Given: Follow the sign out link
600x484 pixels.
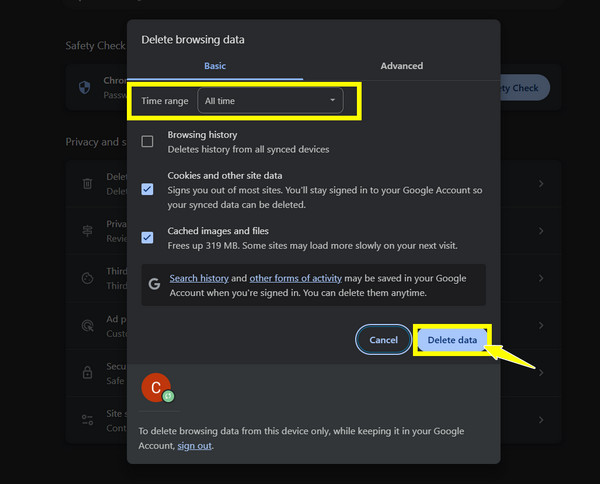Looking at the screenshot, I should coord(194,446).
